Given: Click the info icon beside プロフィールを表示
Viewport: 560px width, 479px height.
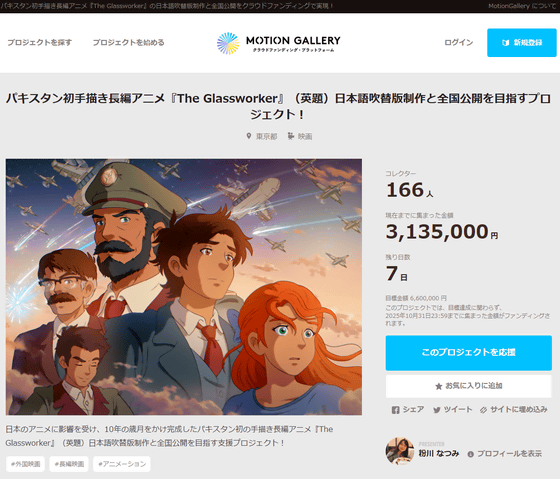Looking at the screenshot, I should pos(471,454).
